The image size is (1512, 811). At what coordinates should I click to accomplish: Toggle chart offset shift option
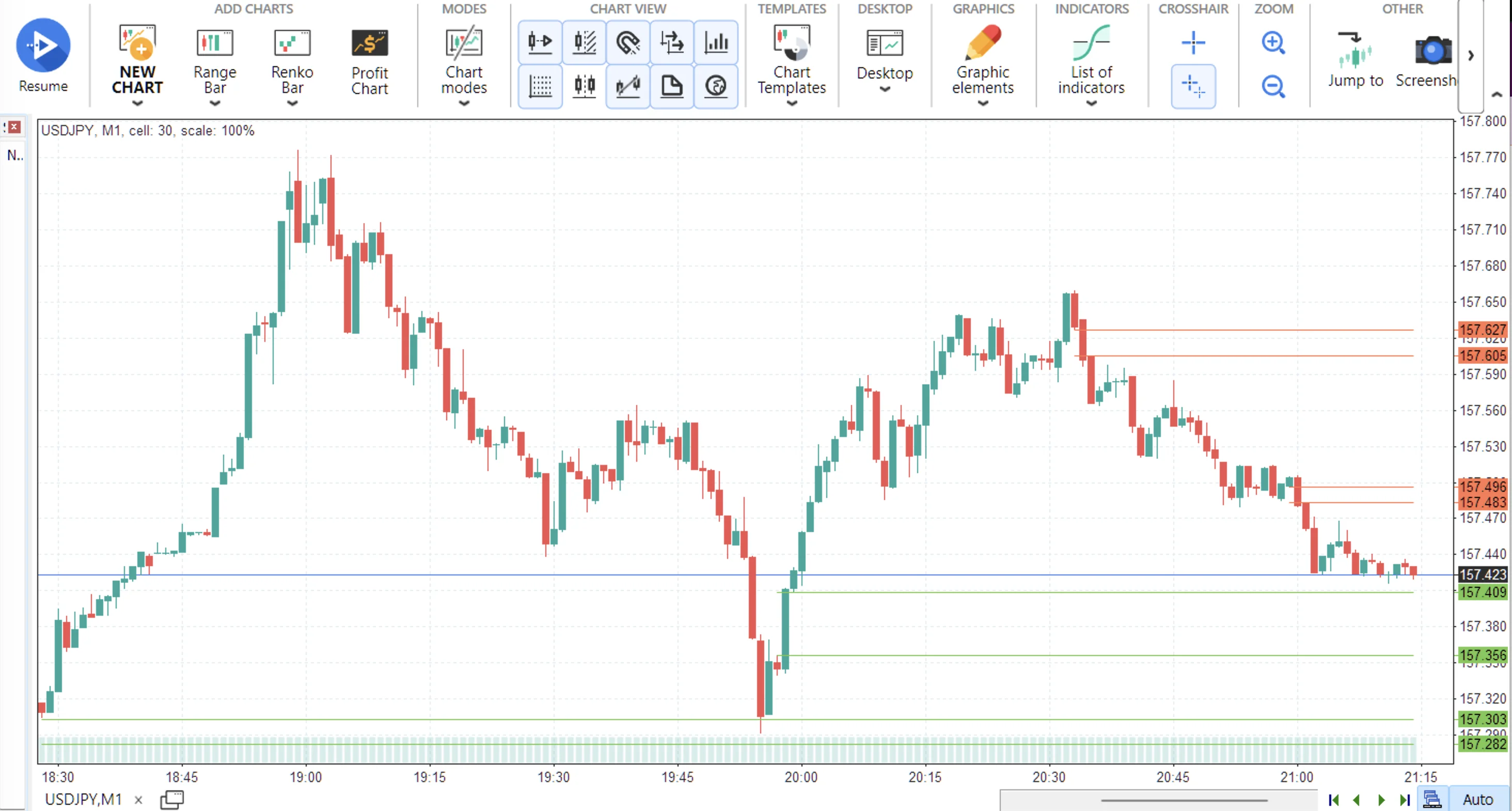click(x=584, y=42)
